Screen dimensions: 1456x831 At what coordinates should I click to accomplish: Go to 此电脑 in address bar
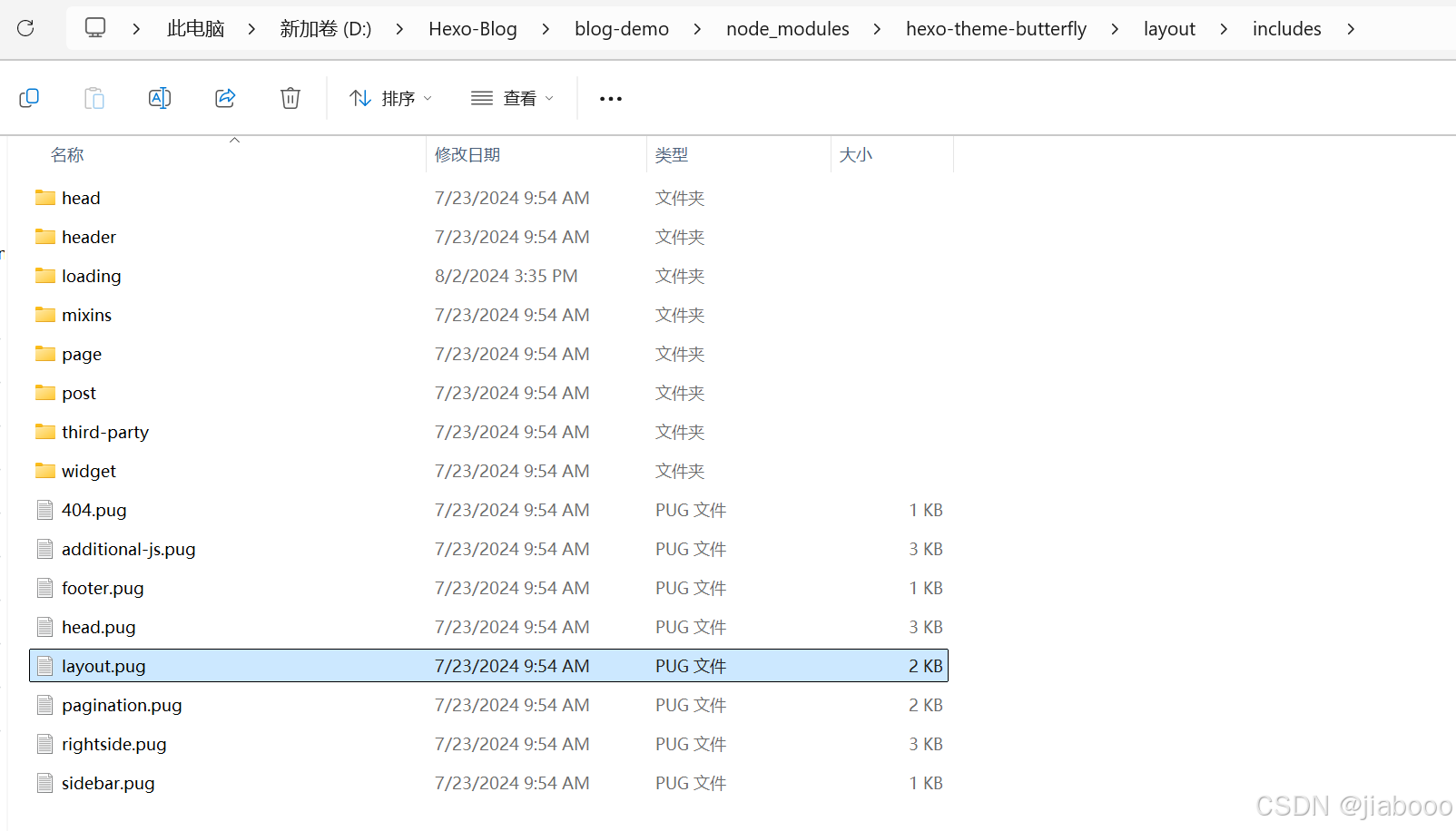pyautogui.click(x=195, y=29)
